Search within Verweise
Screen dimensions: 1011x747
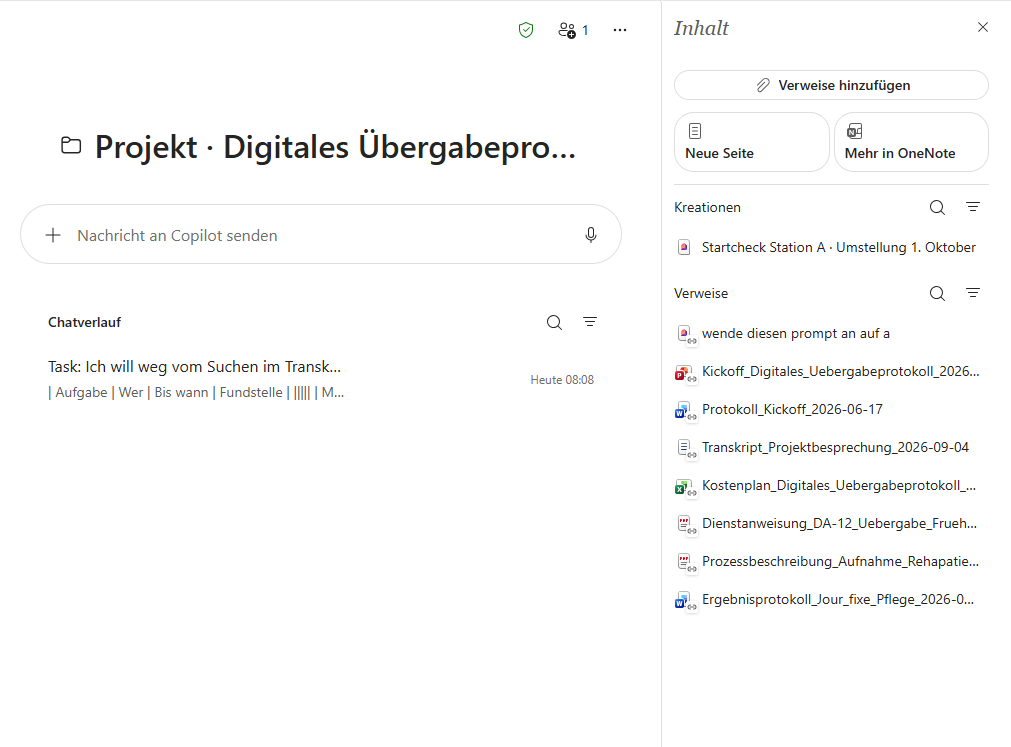(937, 293)
